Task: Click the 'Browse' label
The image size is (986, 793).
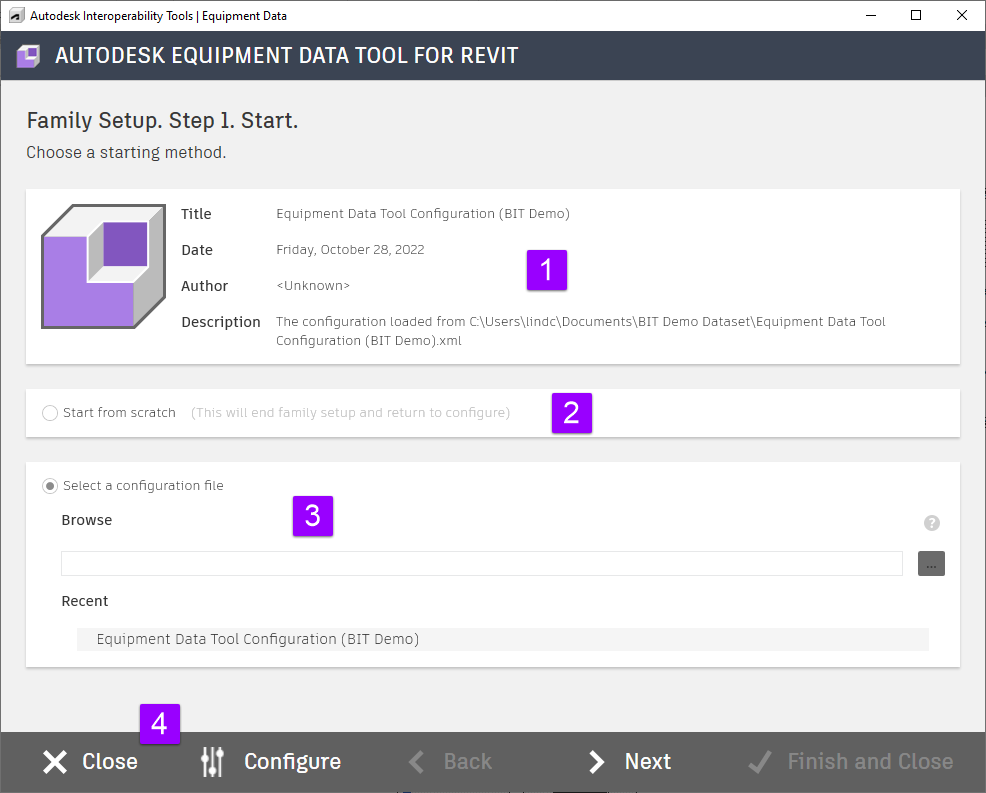Action: (x=87, y=520)
